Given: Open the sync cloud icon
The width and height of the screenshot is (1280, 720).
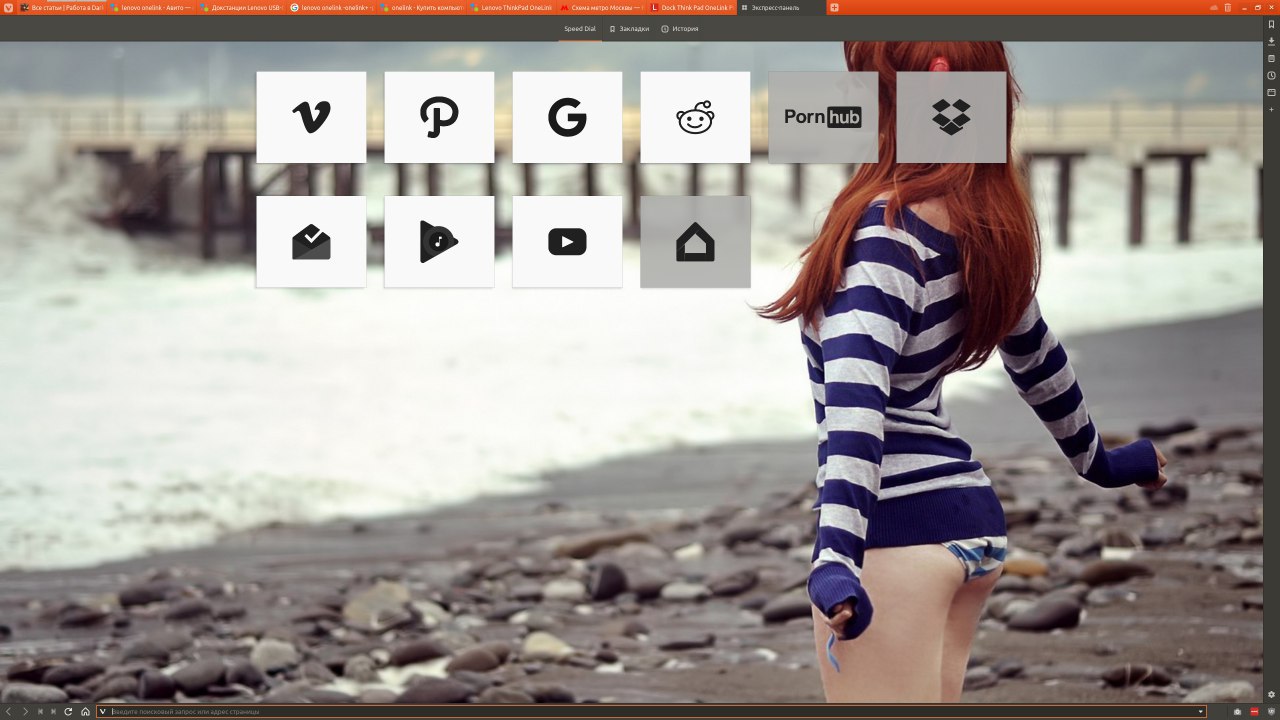Looking at the screenshot, I should [1215, 7].
